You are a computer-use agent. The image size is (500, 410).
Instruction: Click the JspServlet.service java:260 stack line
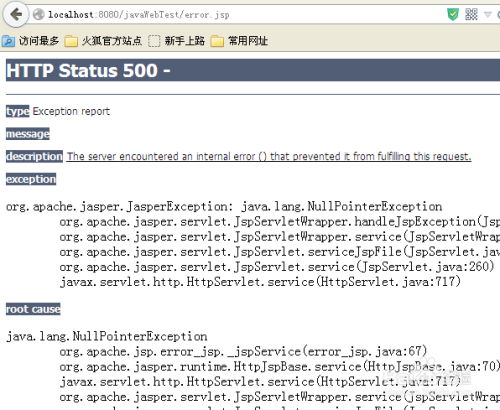click(277, 267)
